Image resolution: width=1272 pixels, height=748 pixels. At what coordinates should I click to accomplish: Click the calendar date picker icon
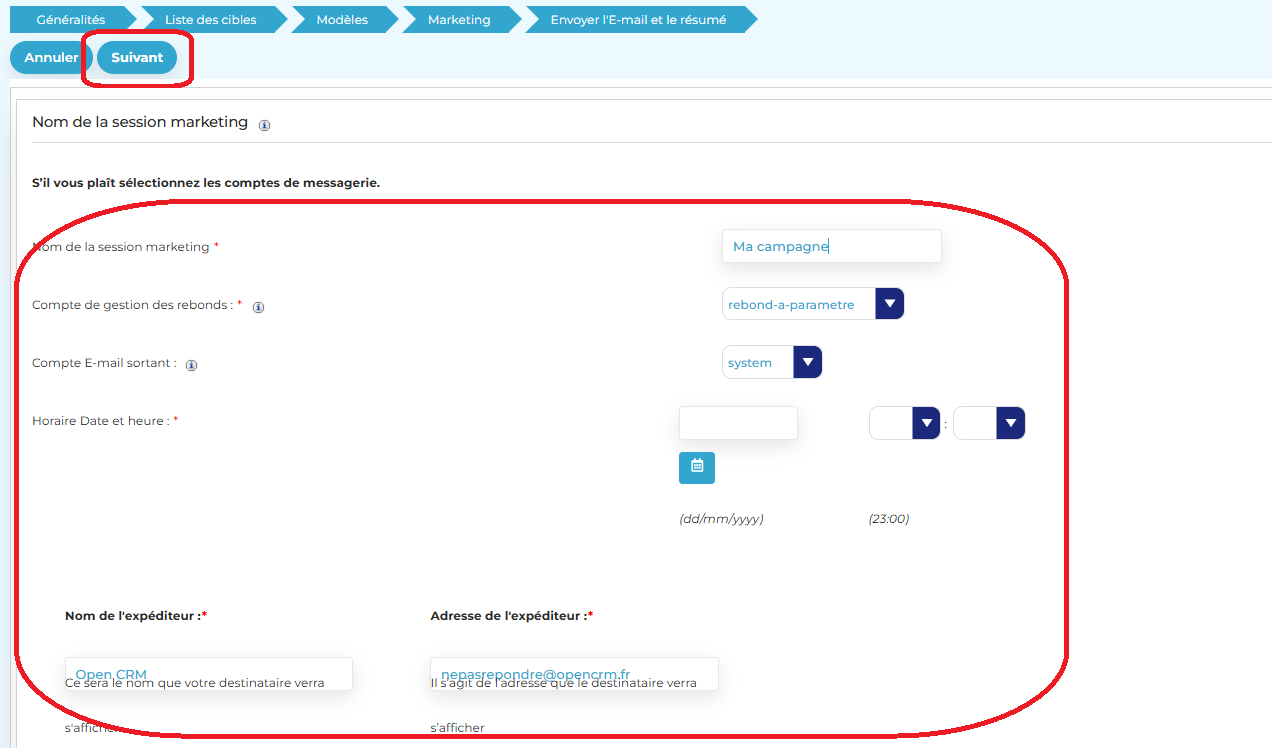696,467
